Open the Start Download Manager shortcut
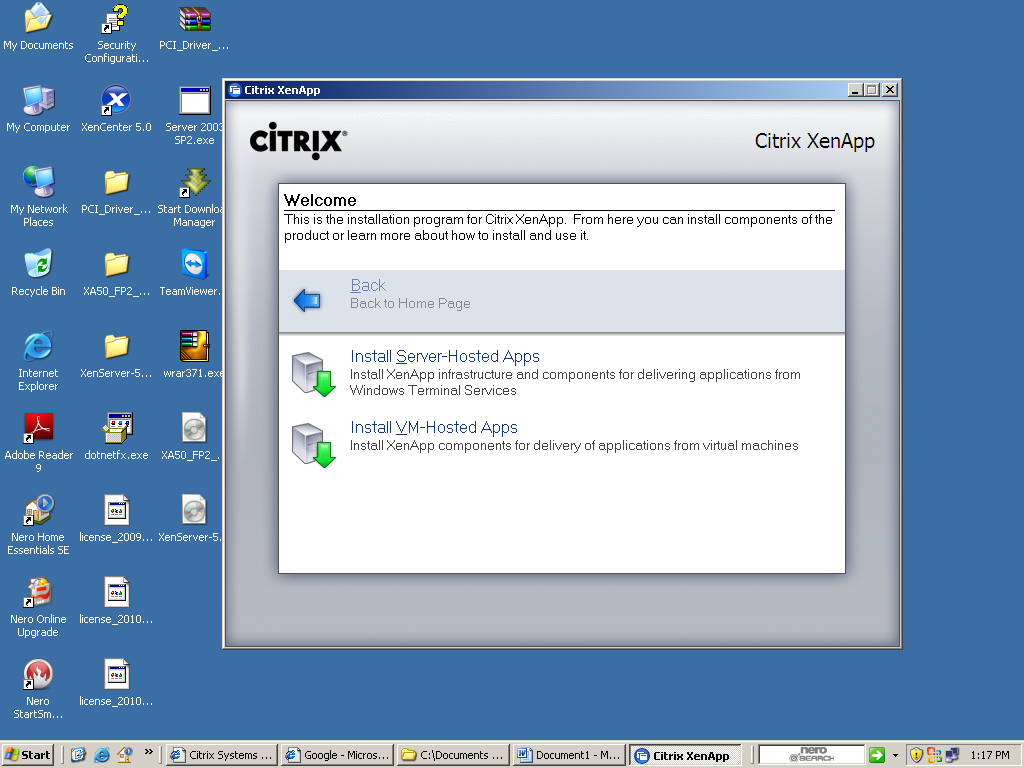The height and width of the screenshot is (768, 1024). point(192,185)
